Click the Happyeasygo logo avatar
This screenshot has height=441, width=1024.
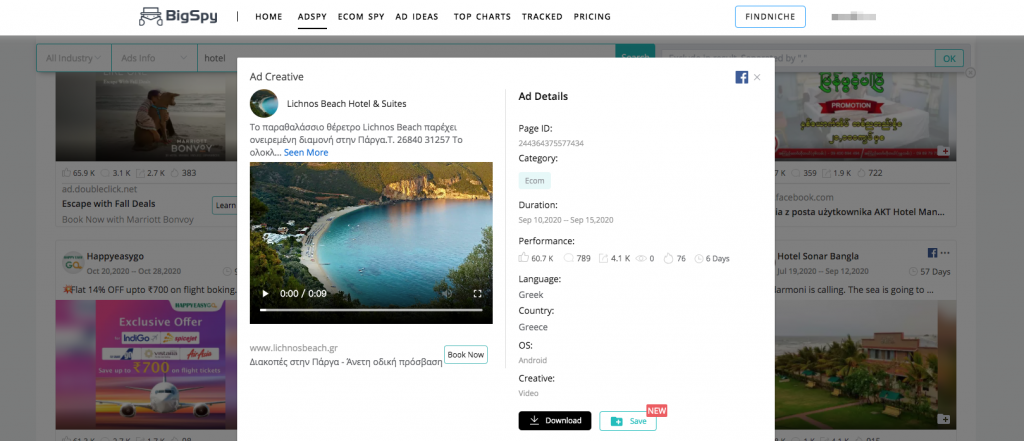tap(72, 262)
